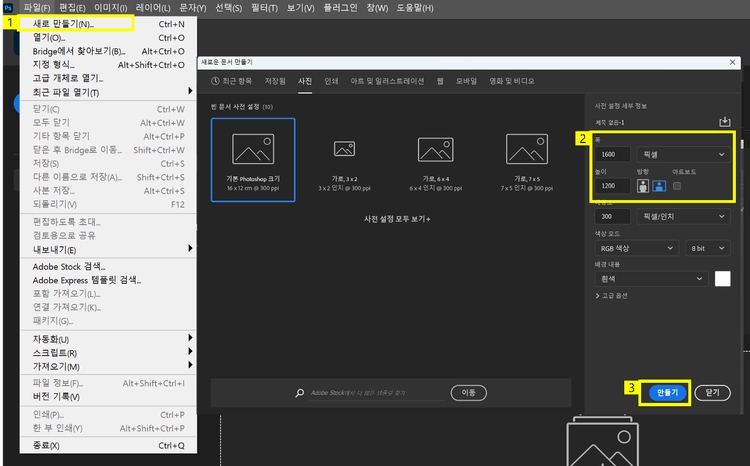
Task: Click the width field showing 1600
Action: (x=613, y=155)
